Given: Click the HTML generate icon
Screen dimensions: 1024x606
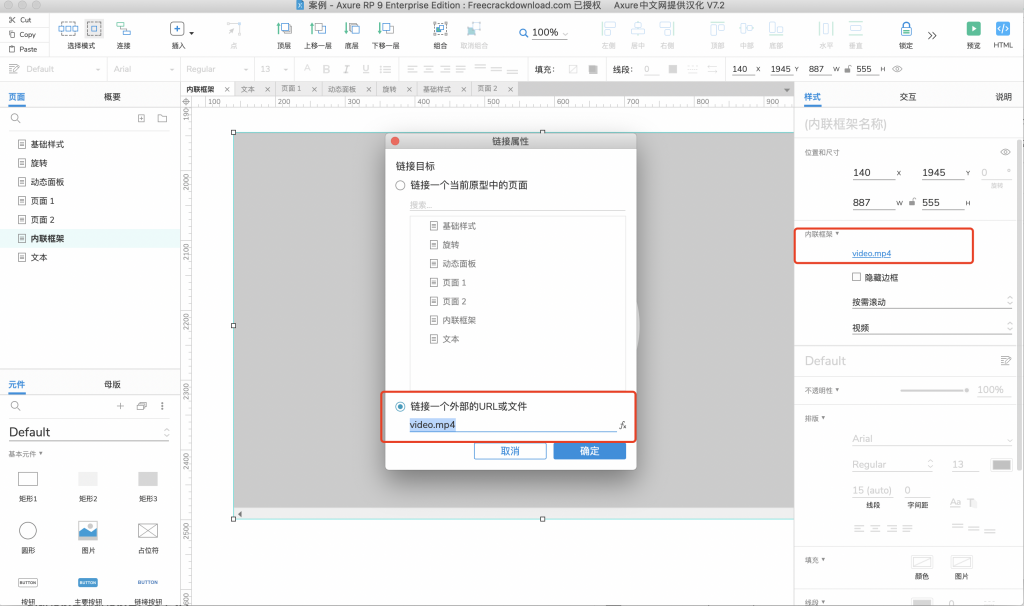Looking at the screenshot, I should tap(1003, 29).
